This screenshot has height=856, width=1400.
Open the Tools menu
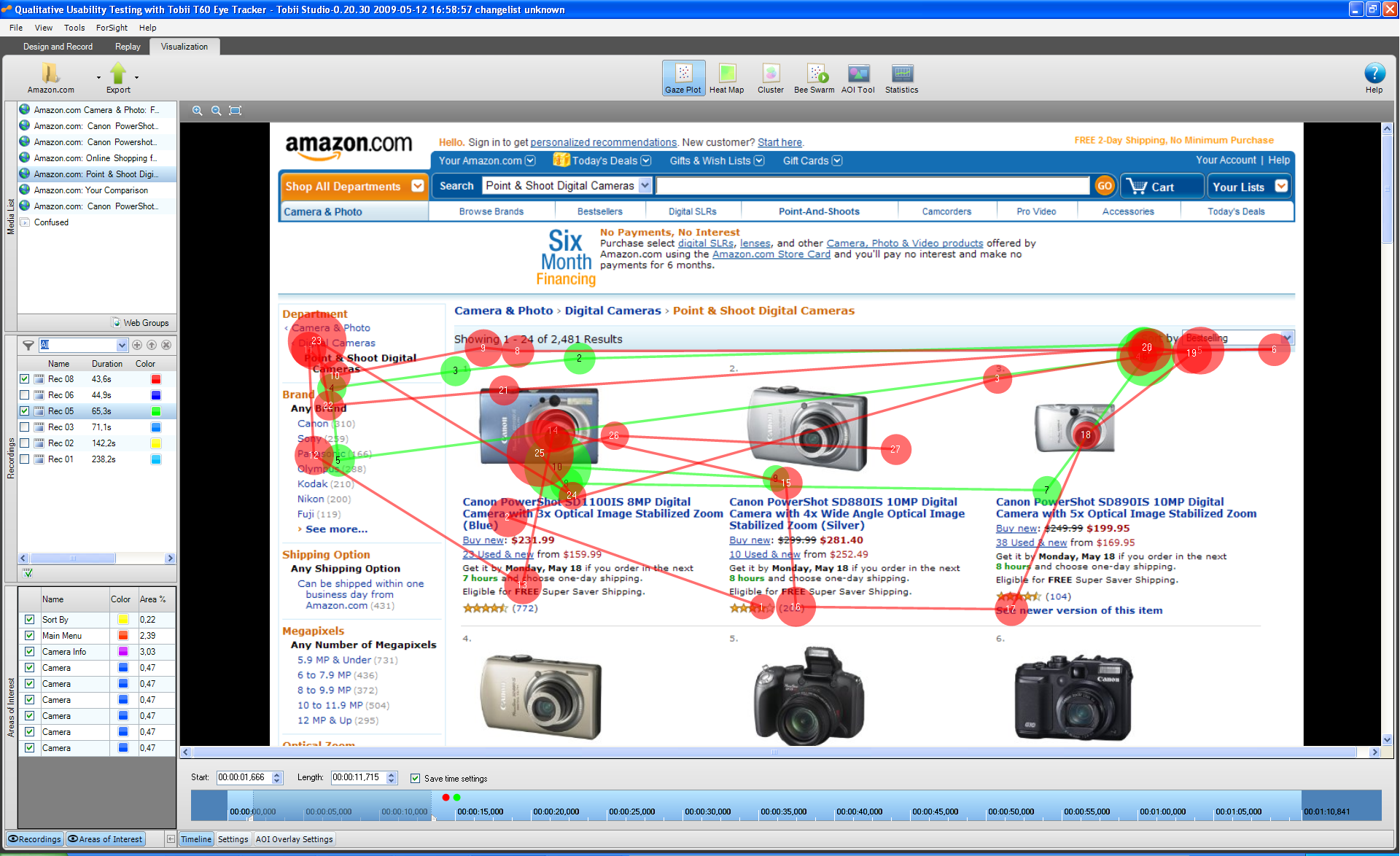(x=74, y=28)
